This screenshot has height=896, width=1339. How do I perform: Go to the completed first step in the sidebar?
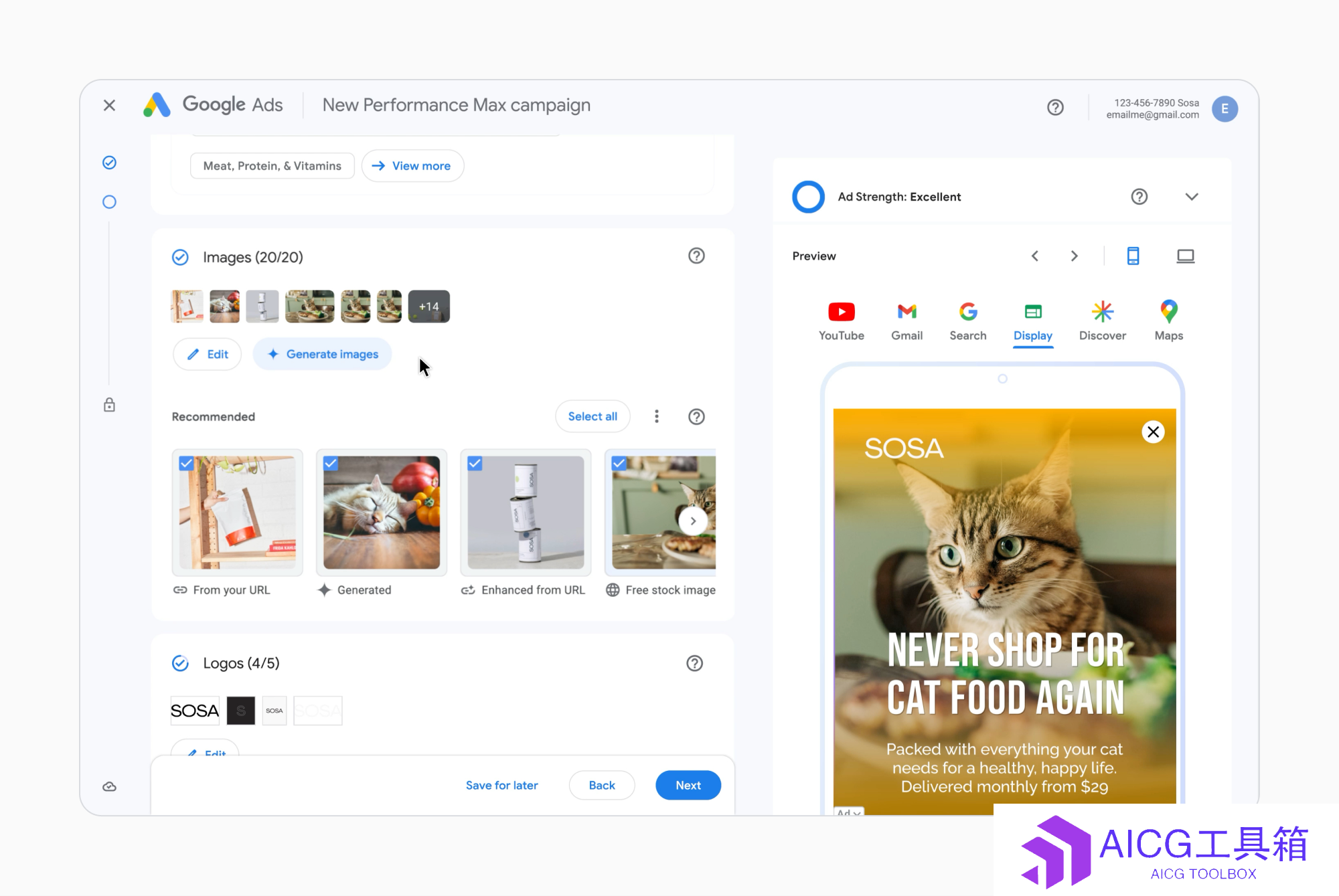coord(109,163)
